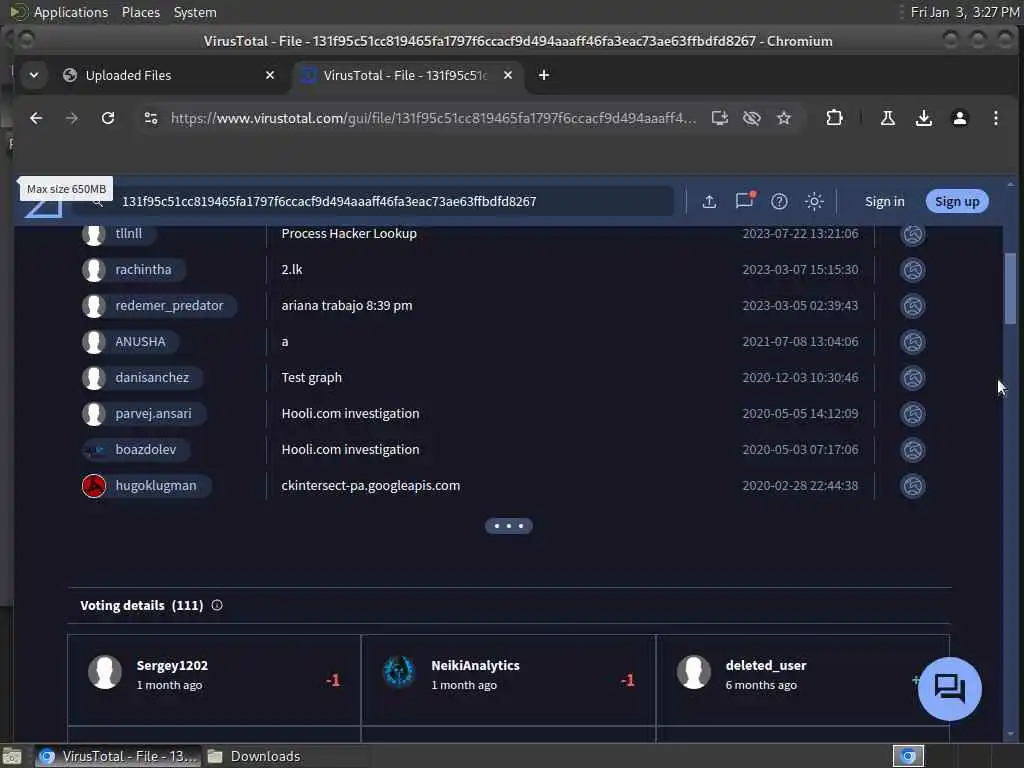Click the Sign up button
This screenshot has height=768, width=1024.
(957, 201)
